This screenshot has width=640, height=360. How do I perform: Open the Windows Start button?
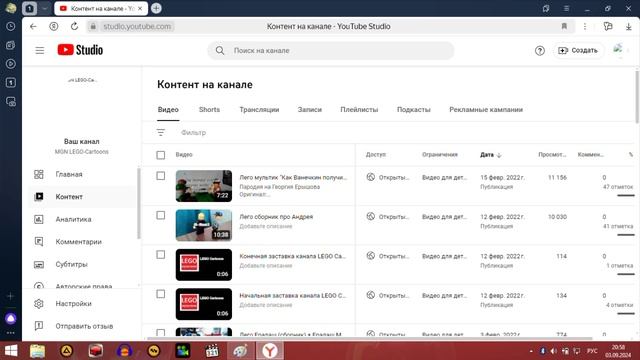point(11,351)
